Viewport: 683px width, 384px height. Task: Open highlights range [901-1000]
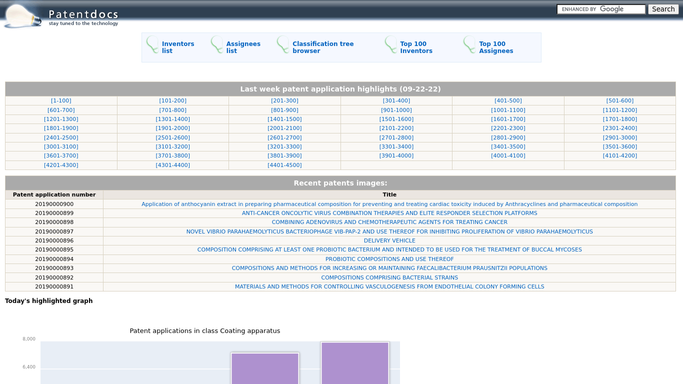(x=396, y=110)
